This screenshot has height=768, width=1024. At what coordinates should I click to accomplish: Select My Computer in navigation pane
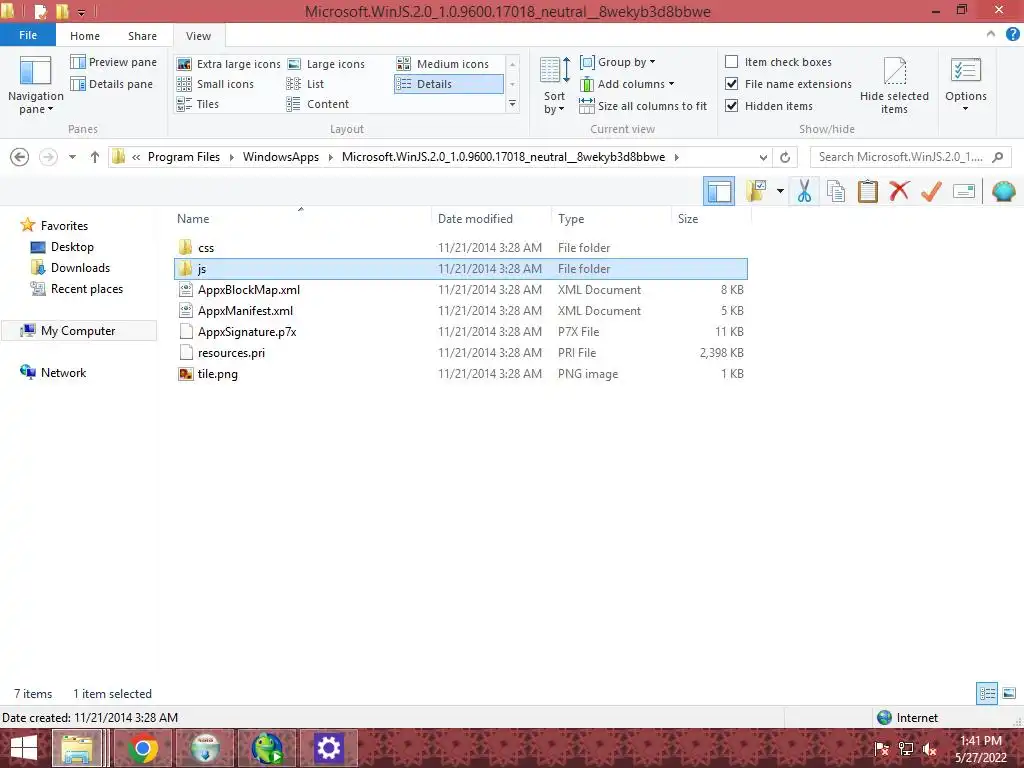pyautogui.click(x=78, y=330)
